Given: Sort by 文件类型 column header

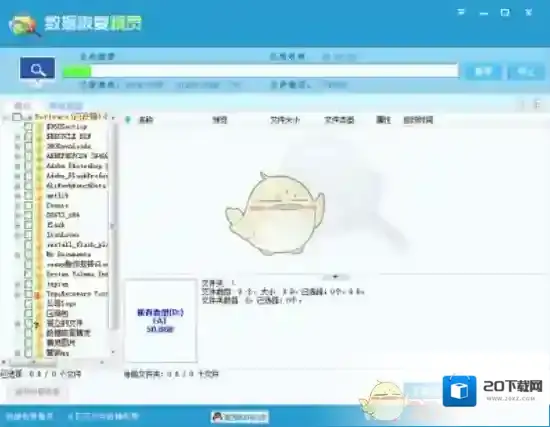Looking at the screenshot, I should pyautogui.click(x=339, y=120).
